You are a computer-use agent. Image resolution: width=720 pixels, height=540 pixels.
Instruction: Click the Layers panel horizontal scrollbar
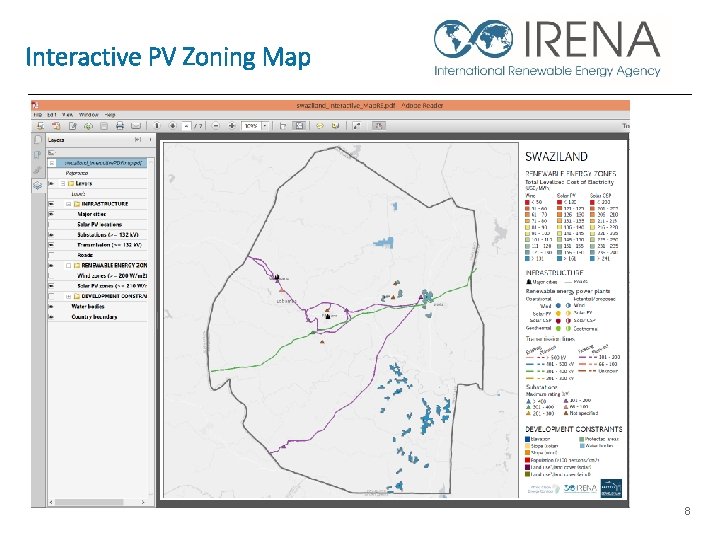[x=89, y=502]
